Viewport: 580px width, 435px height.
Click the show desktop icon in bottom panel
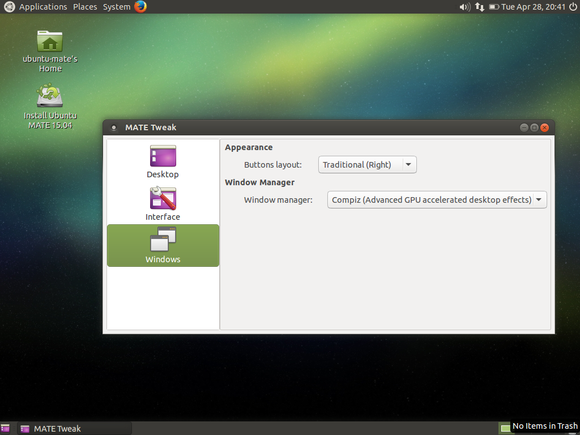coord(5,428)
